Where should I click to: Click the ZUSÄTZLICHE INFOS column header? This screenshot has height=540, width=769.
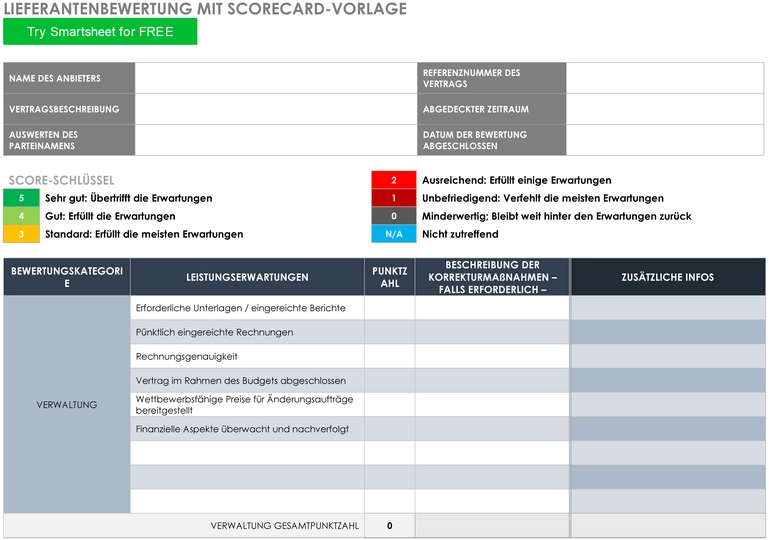(x=667, y=277)
